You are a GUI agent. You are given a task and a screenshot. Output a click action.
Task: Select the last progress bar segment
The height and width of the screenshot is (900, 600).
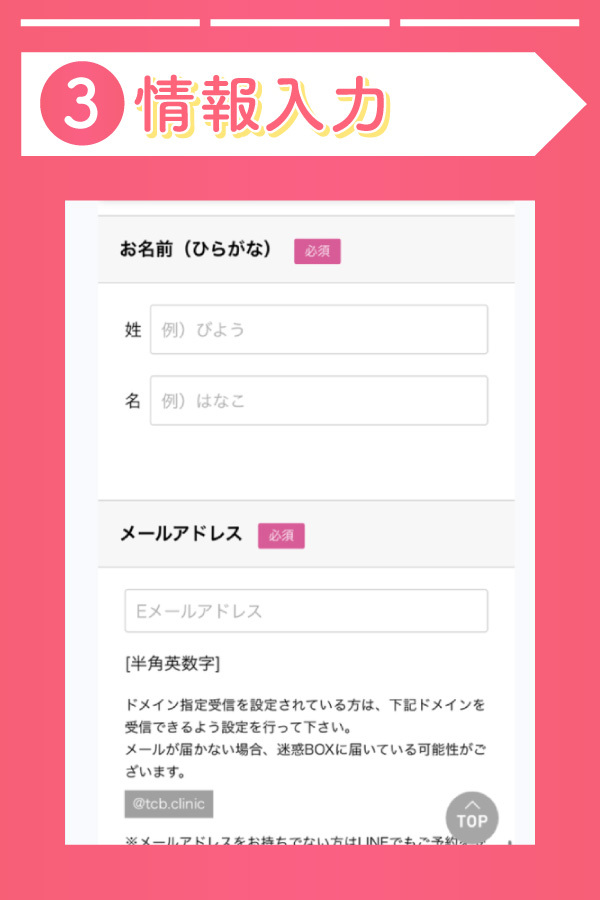pos(489,22)
